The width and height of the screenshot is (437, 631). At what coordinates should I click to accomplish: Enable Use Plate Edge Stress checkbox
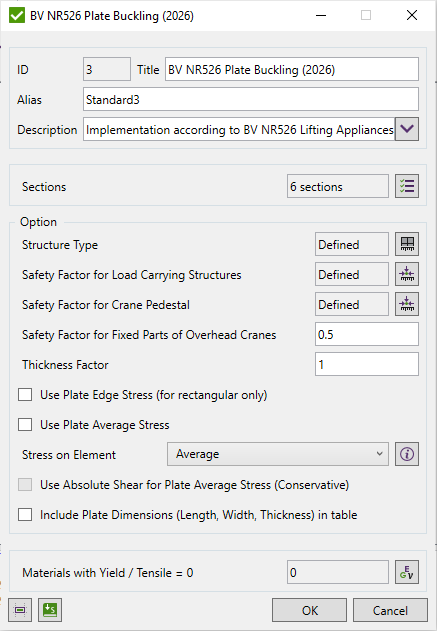[x=25, y=395]
